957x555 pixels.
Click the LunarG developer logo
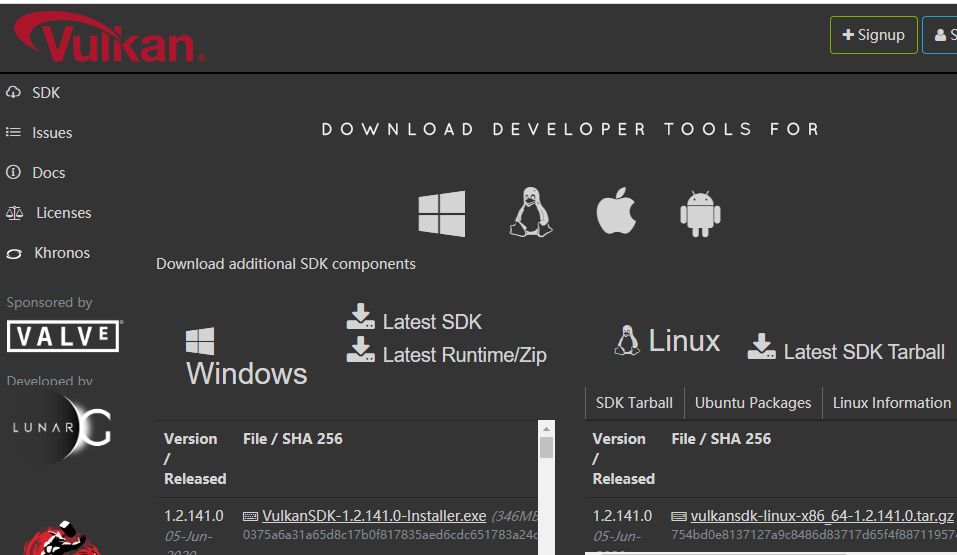pos(61,427)
